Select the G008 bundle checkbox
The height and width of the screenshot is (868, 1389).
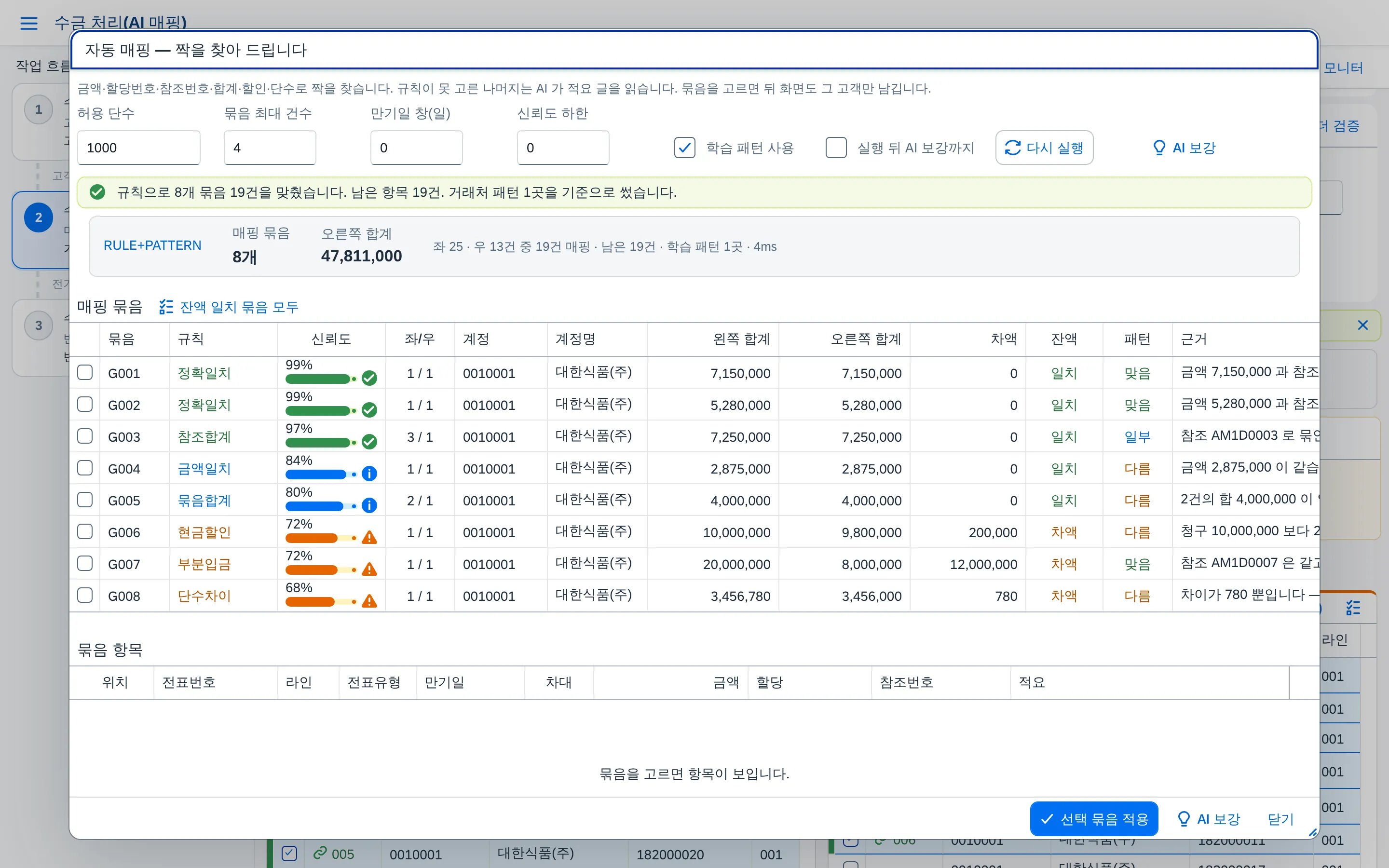point(85,596)
